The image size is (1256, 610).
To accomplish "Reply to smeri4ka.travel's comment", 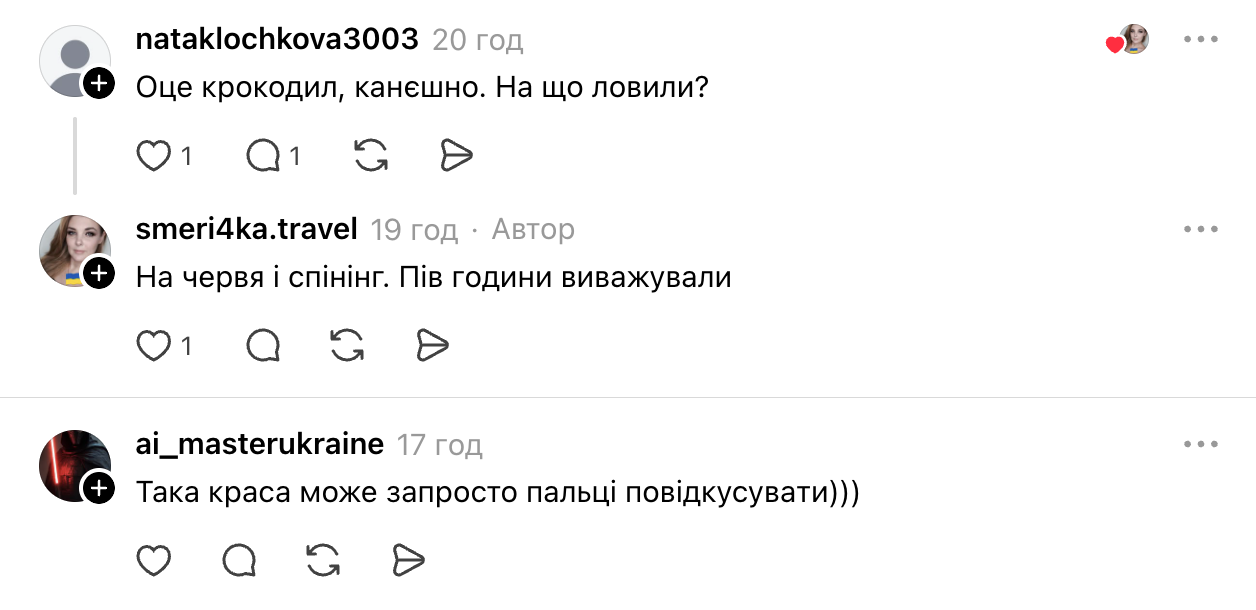I will click(263, 346).
